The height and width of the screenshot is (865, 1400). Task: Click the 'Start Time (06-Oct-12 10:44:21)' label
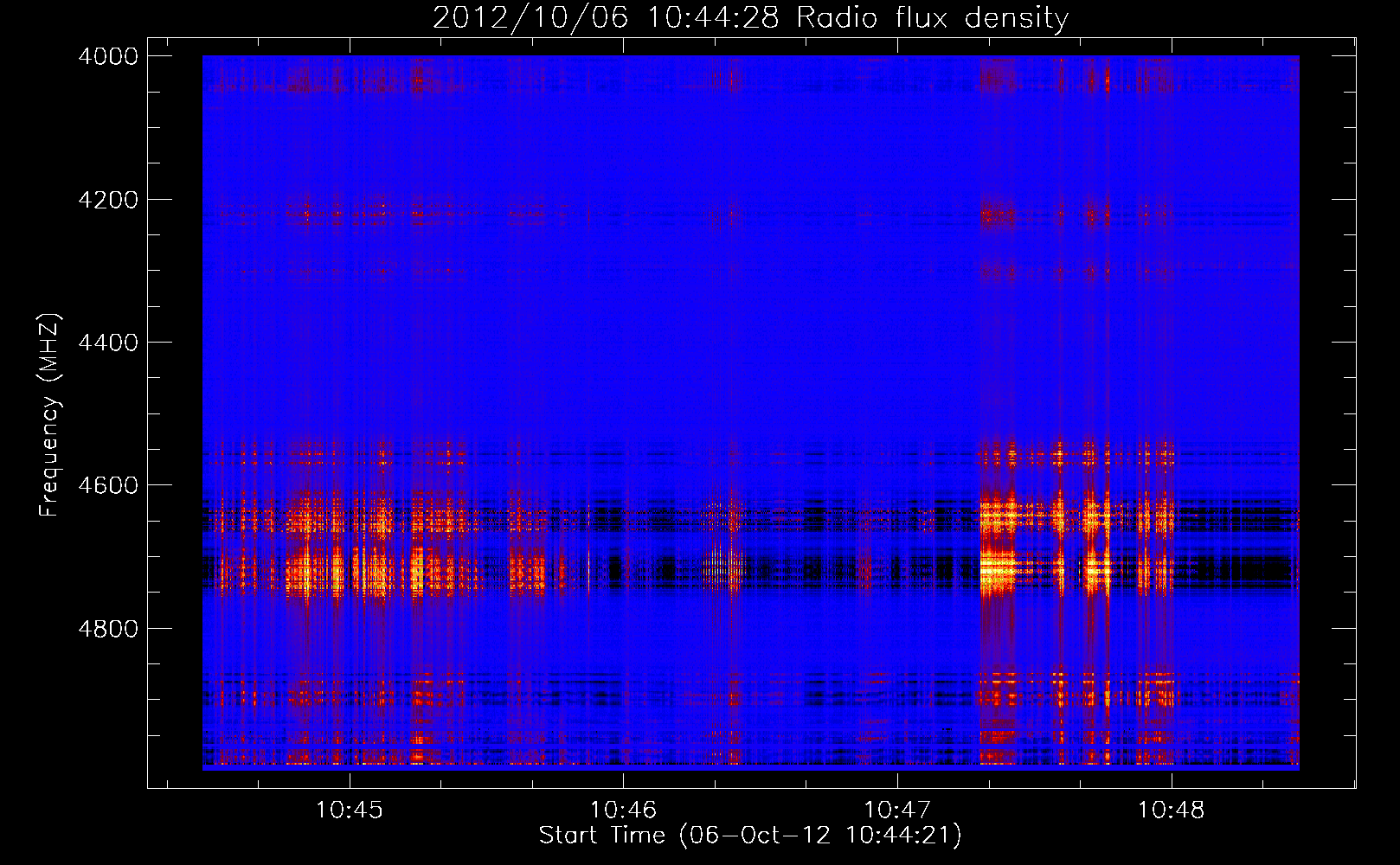pos(750,836)
